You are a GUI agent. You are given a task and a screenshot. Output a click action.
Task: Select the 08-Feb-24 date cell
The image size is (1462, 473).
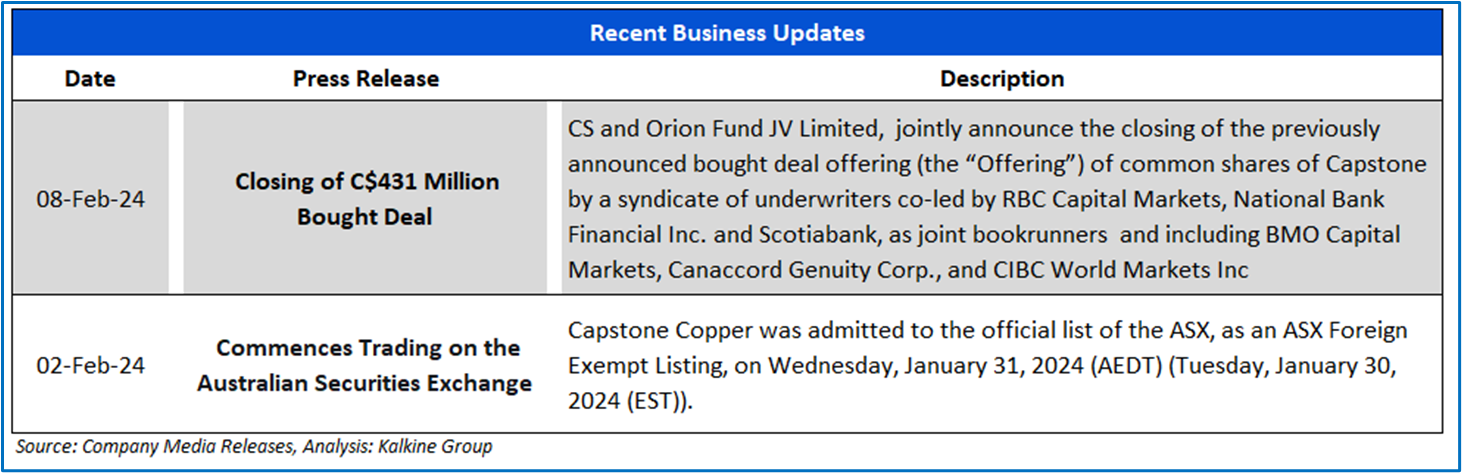click(90, 199)
